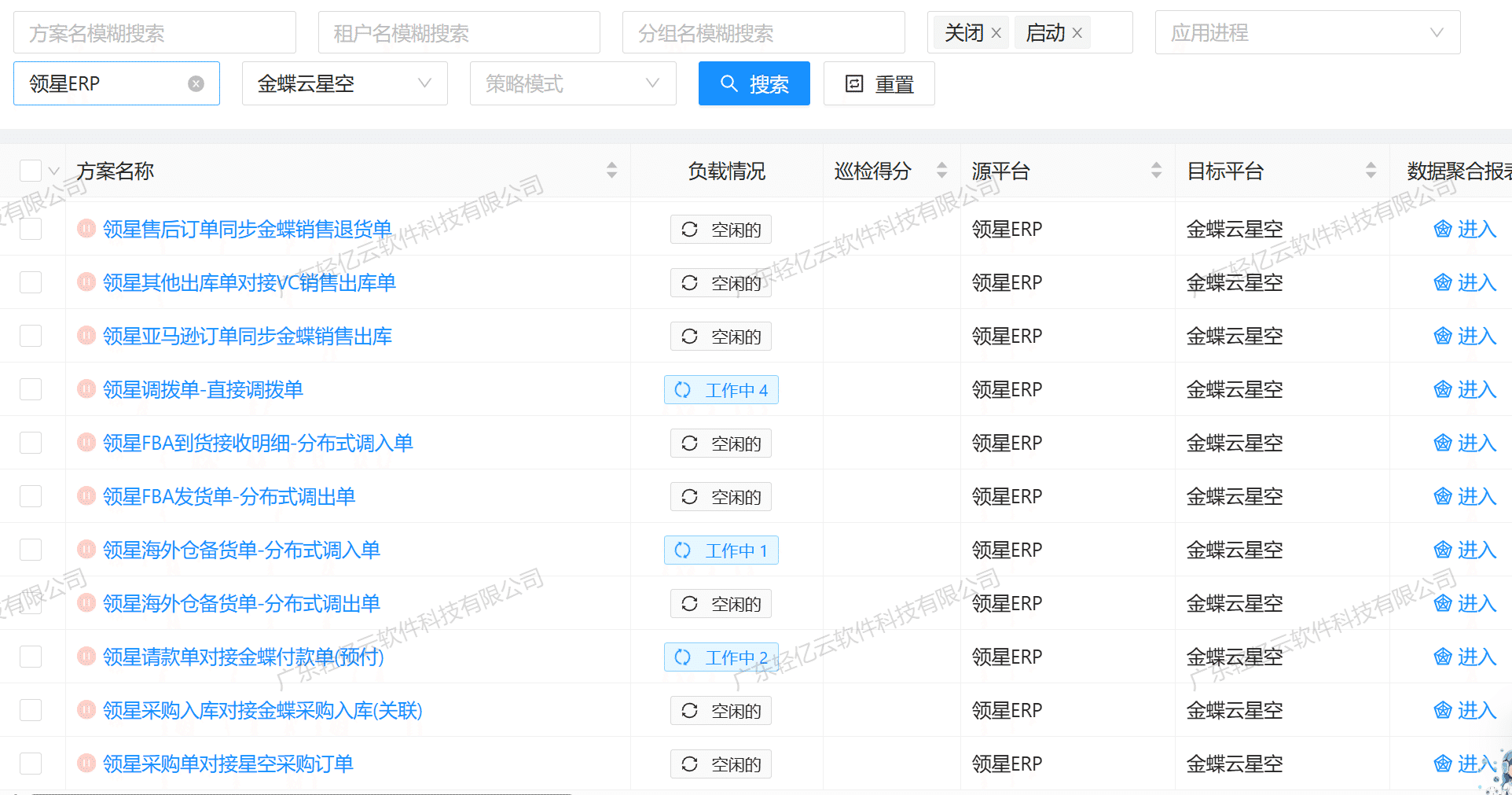
Task: Open the 策略模式 dropdown
Action: pos(573,83)
